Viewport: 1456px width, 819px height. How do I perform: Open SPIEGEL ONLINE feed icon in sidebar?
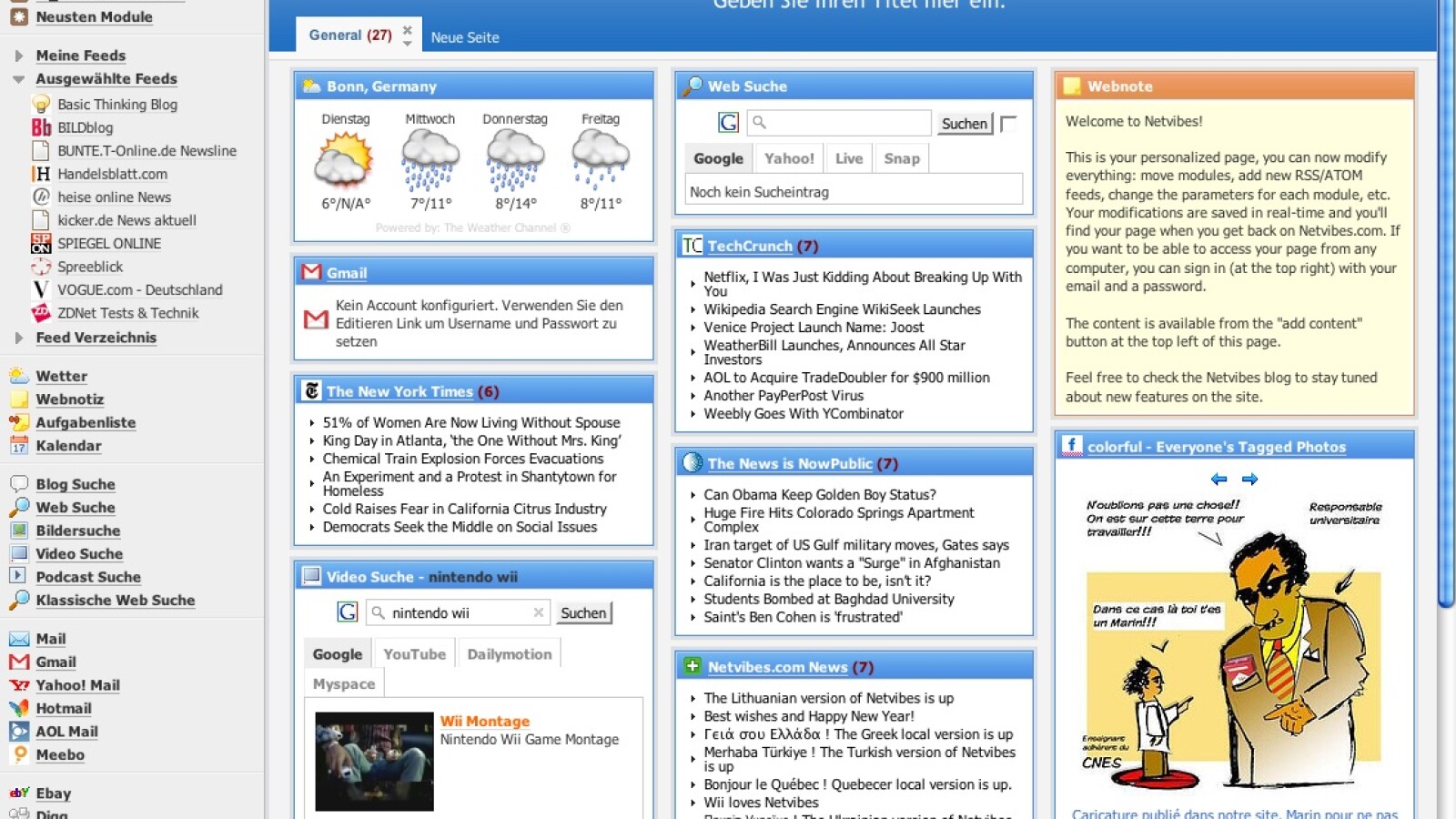[x=41, y=243]
